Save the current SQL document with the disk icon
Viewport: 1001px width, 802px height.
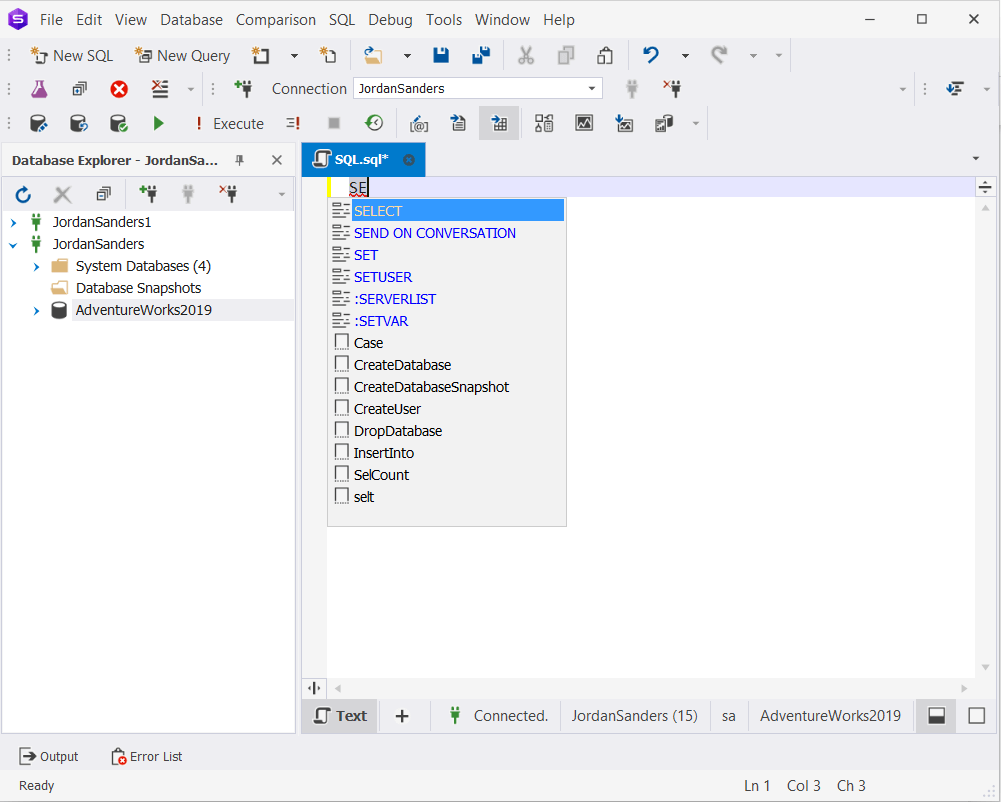441,55
